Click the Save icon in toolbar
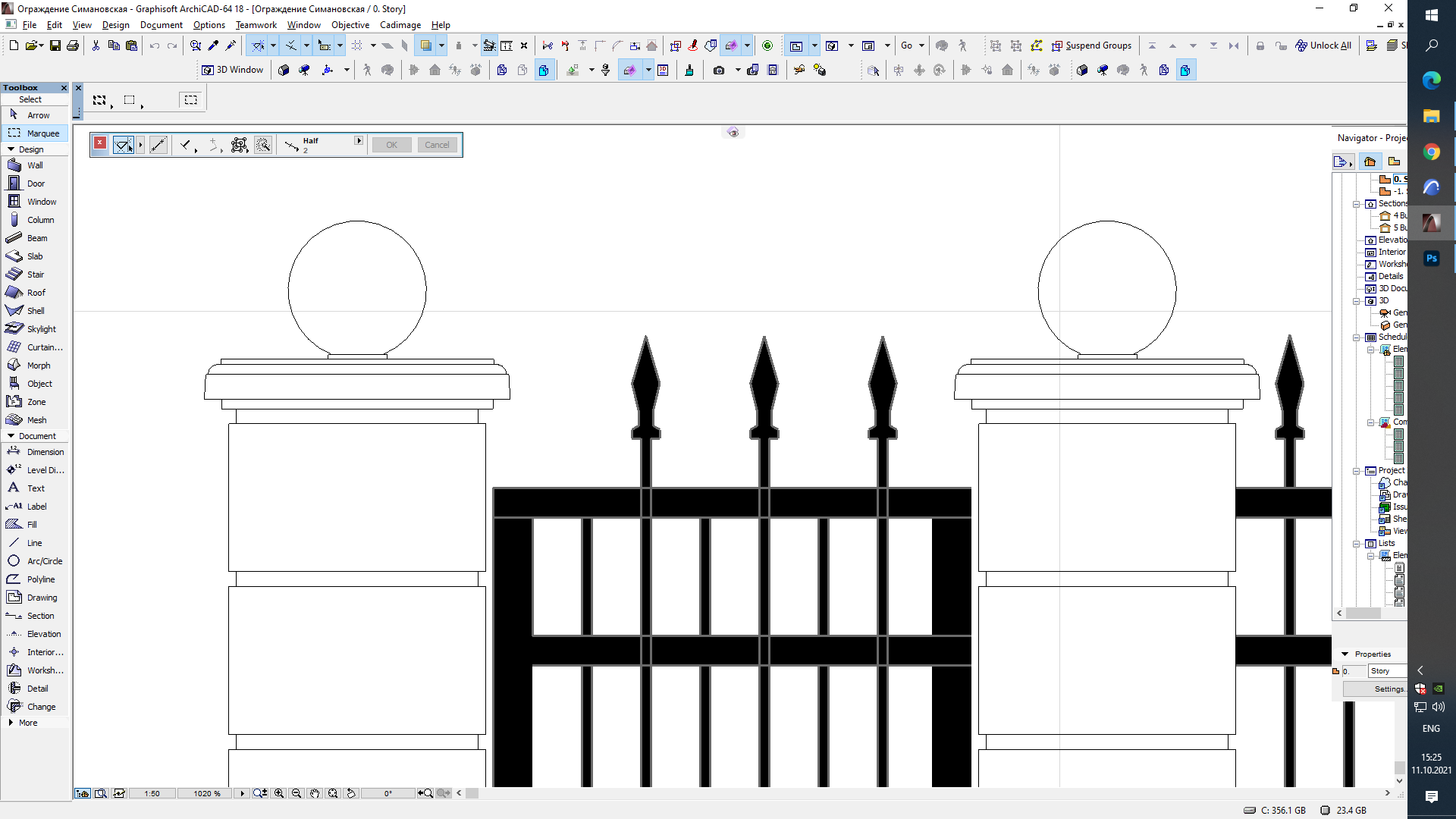This screenshot has height=819, width=1456. pos(55,45)
